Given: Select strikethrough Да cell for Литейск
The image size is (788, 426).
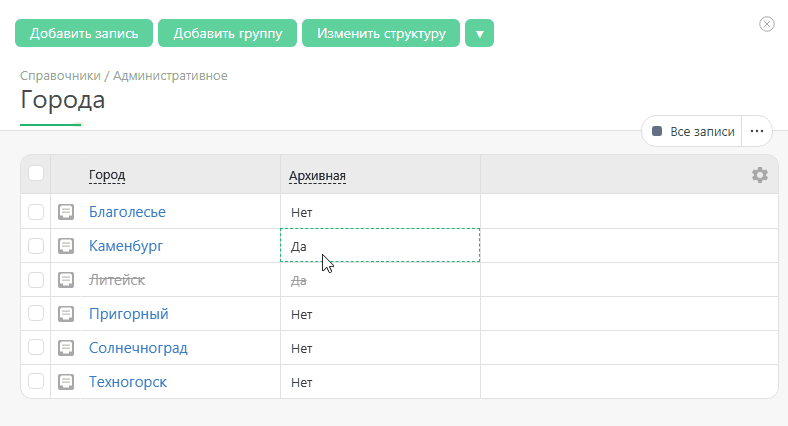Looking at the screenshot, I should coord(380,280).
